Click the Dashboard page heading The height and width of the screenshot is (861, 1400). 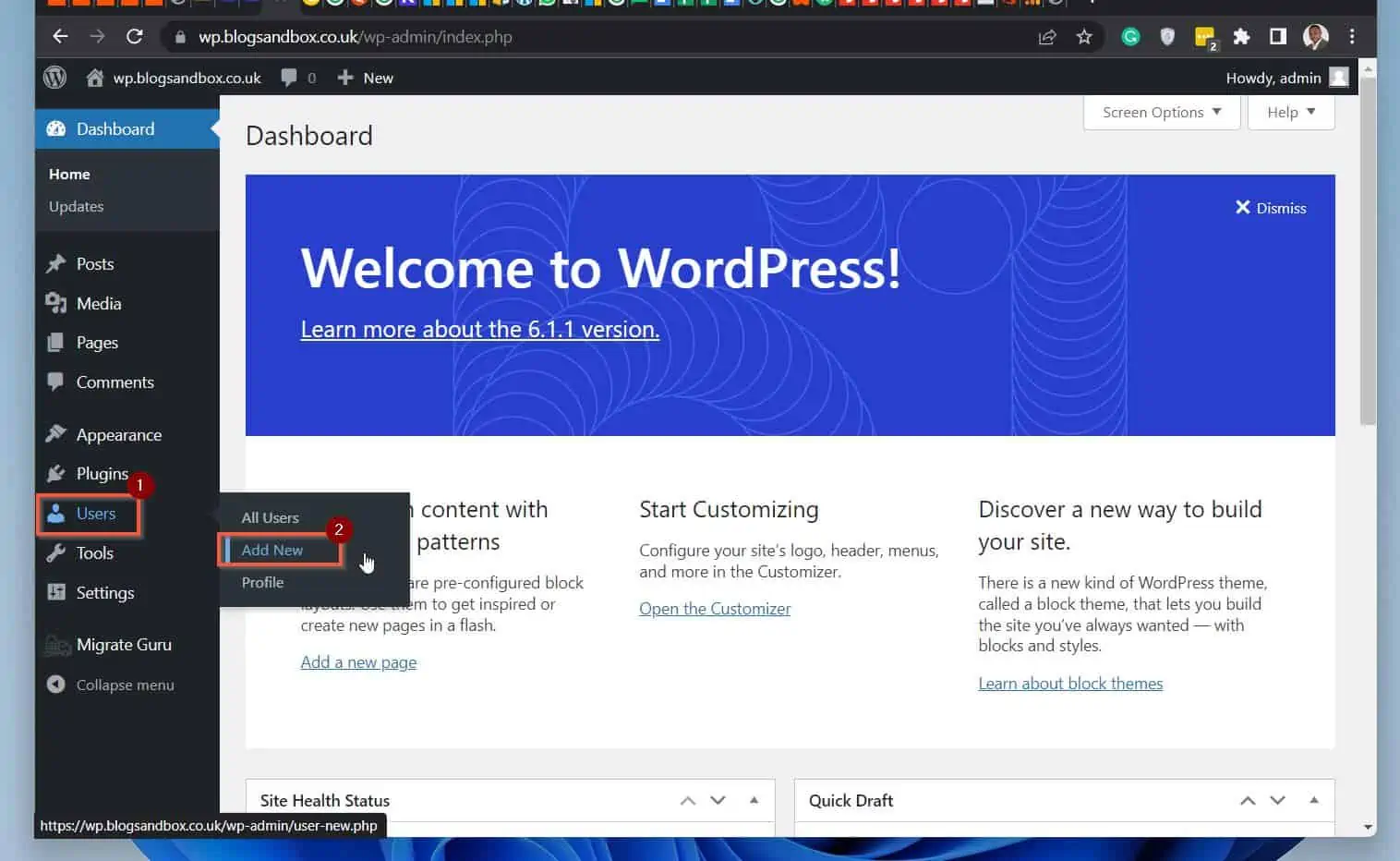(309, 136)
